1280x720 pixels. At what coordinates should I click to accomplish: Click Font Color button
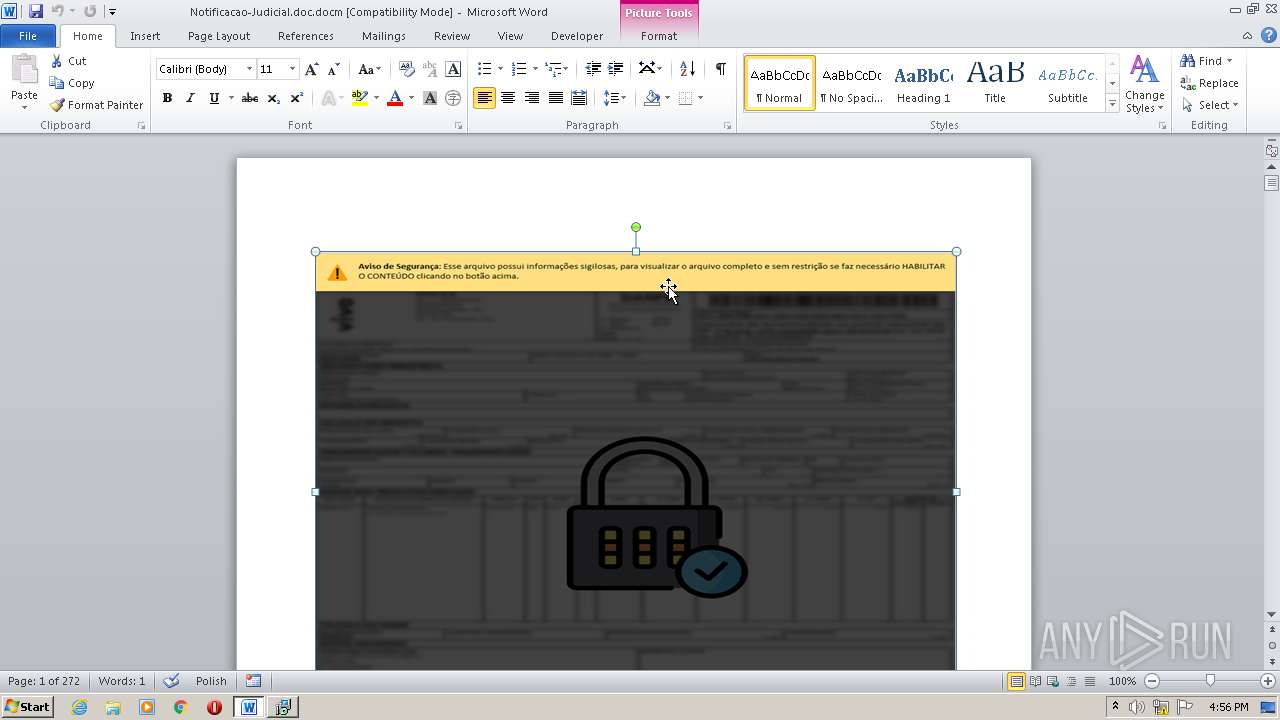tap(395, 98)
